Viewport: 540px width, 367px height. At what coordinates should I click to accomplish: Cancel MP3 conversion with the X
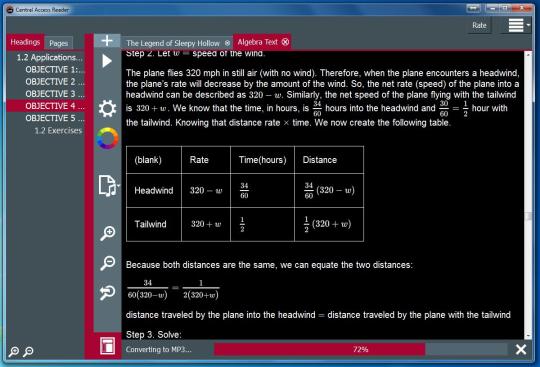(521, 349)
